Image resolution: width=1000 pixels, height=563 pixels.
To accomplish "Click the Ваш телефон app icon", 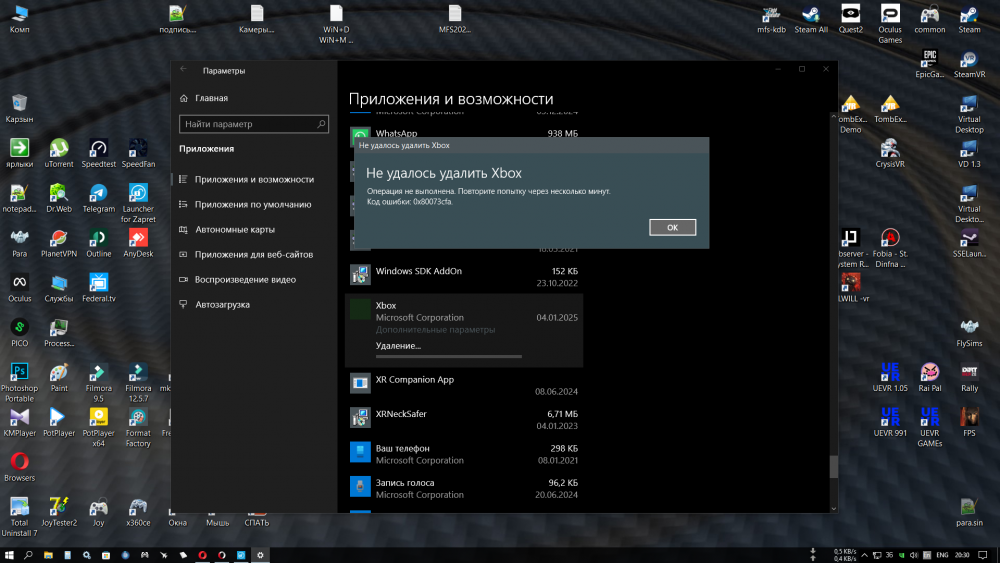I will tap(360, 452).
